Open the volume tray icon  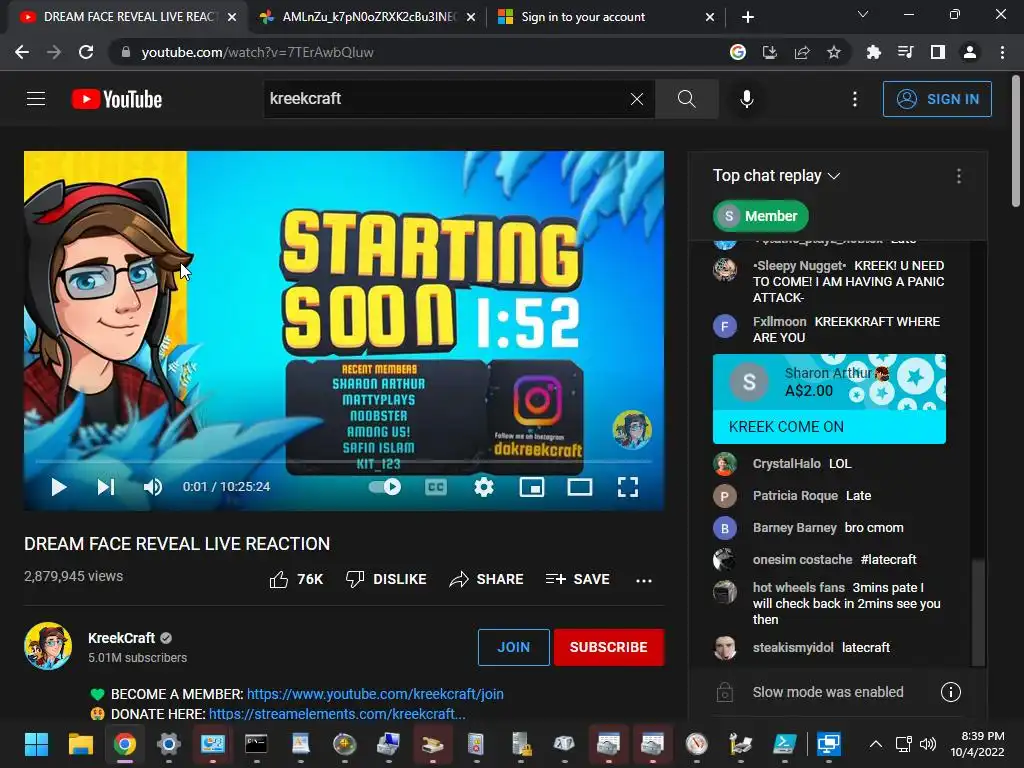927,744
